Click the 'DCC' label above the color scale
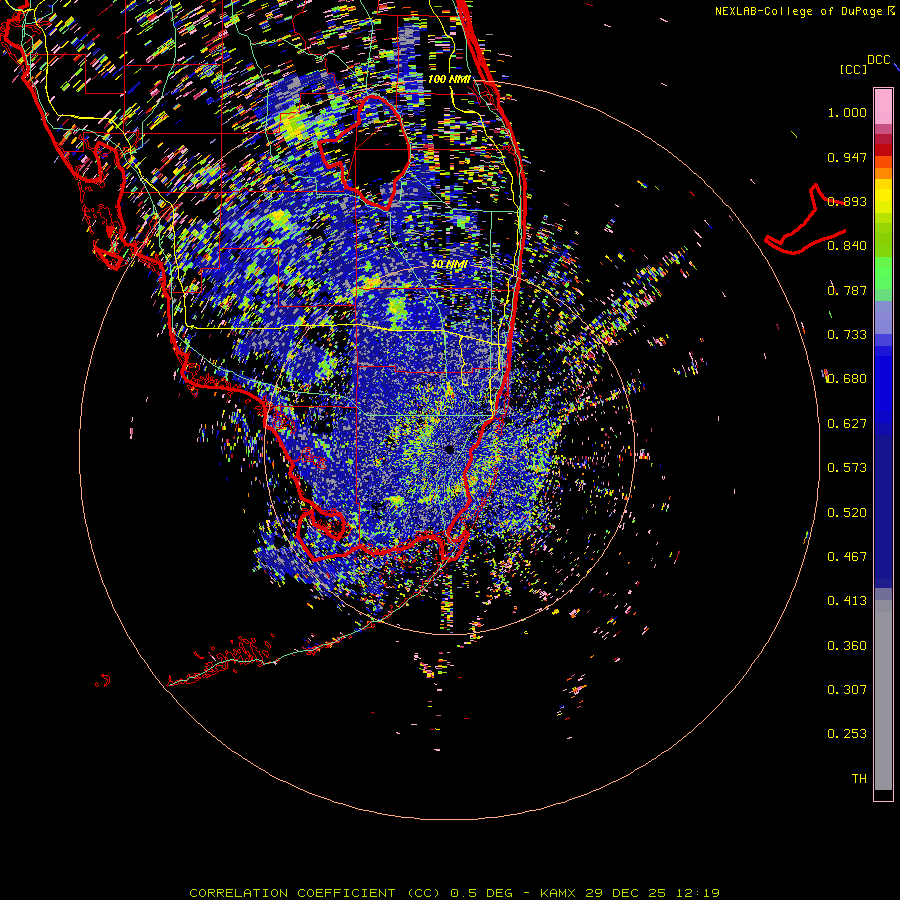 coord(879,60)
